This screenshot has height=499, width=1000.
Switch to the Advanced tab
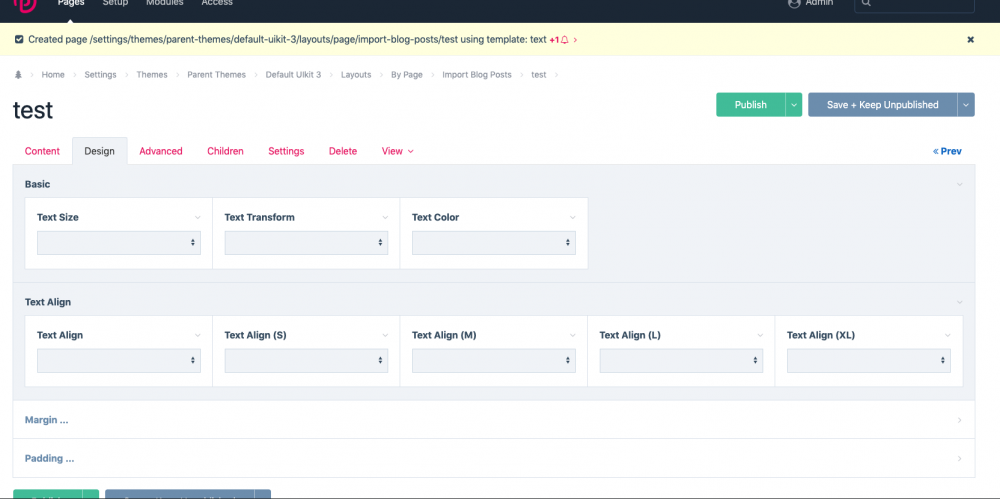[161, 151]
